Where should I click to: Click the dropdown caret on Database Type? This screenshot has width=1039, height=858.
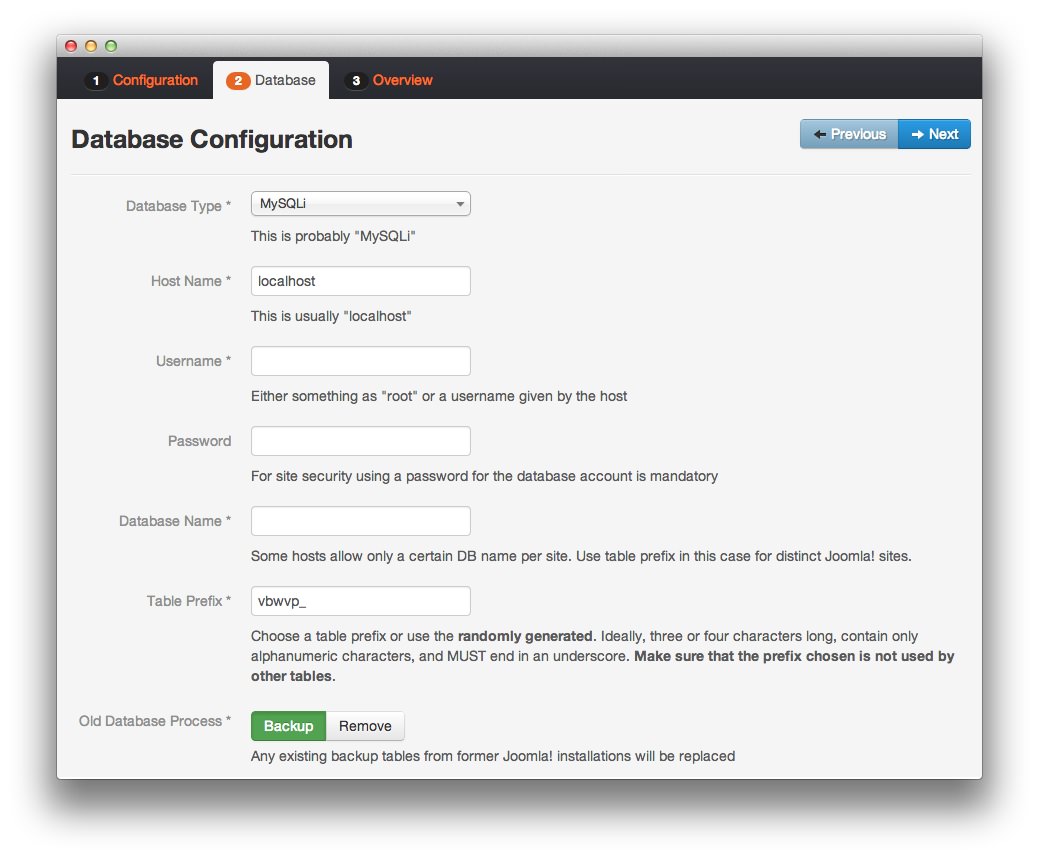click(x=462, y=203)
